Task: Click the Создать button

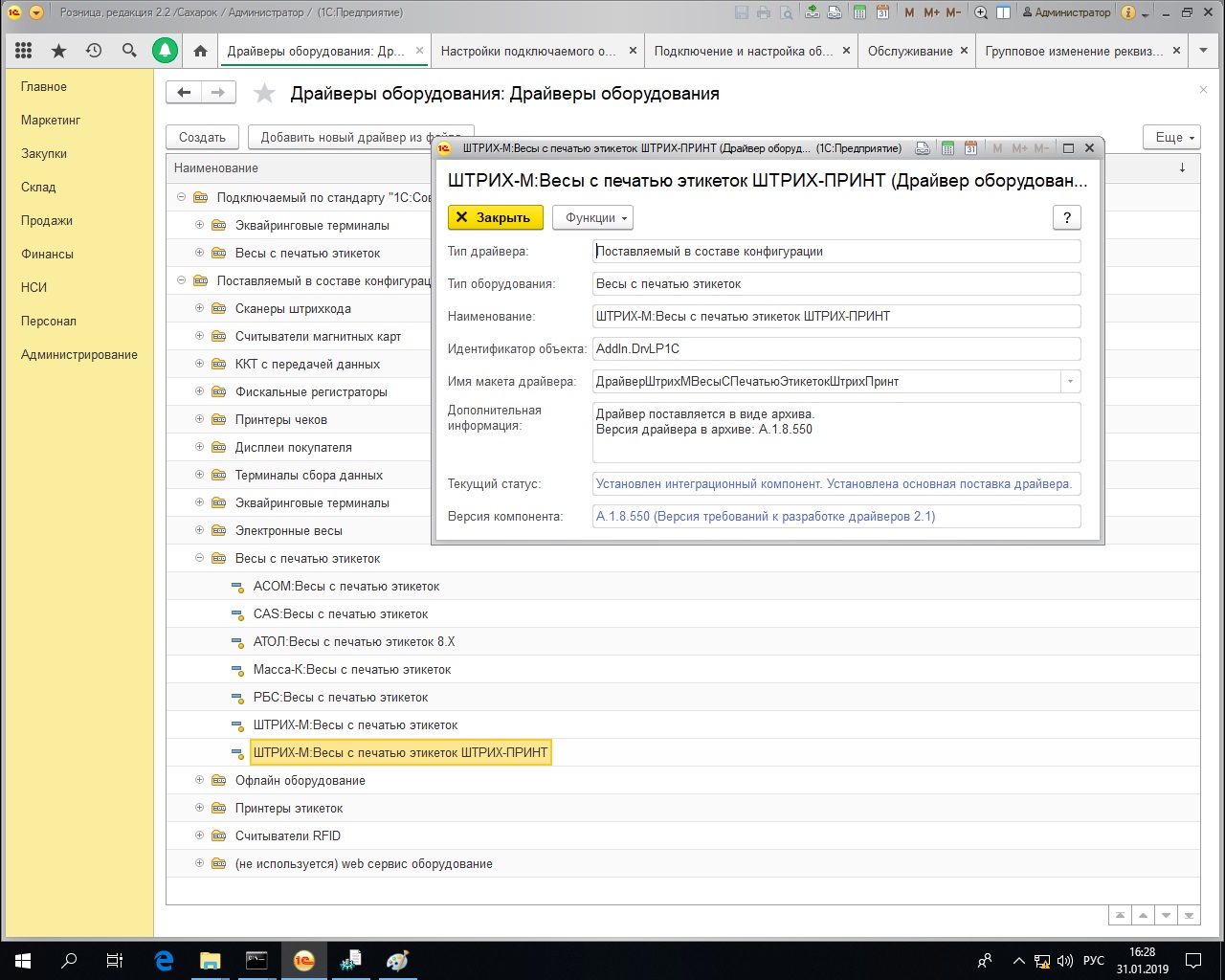Action: coord(202,137)
